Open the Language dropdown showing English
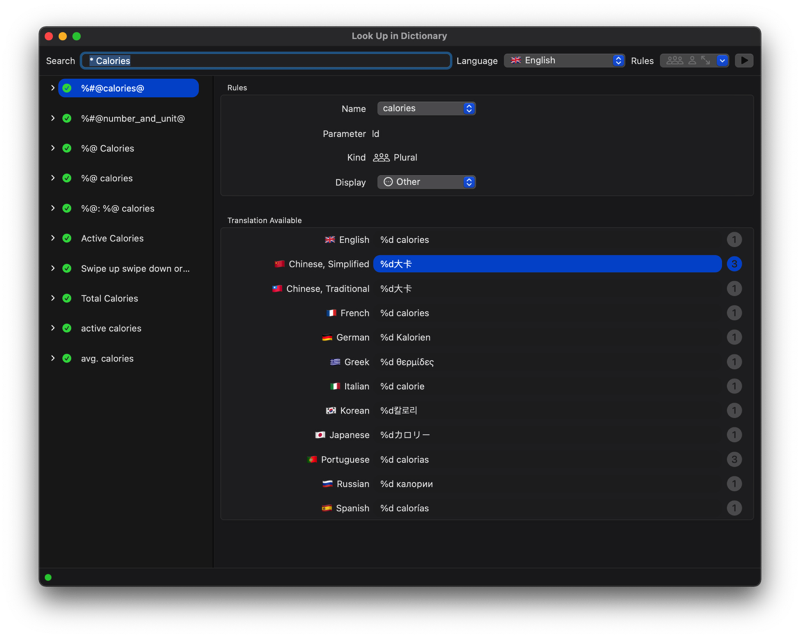Screen dimensions: 800x638 [564, 61]
